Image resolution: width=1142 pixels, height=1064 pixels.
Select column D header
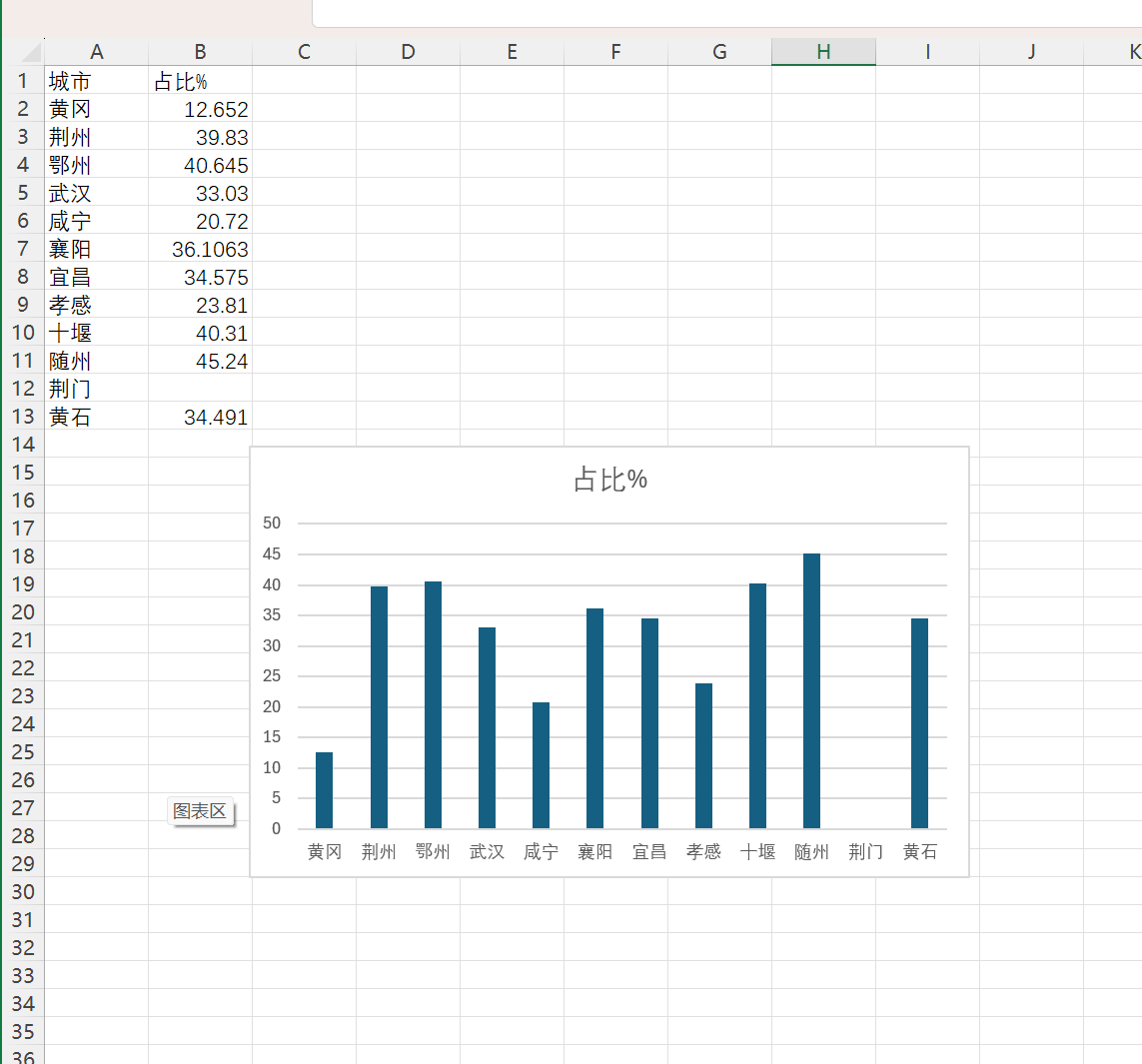[x=408, y=52]
